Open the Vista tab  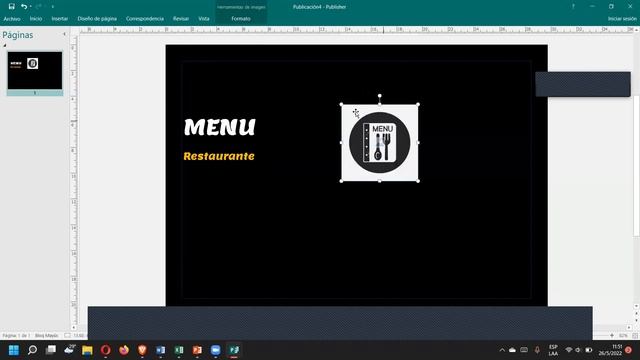[204, 19]
